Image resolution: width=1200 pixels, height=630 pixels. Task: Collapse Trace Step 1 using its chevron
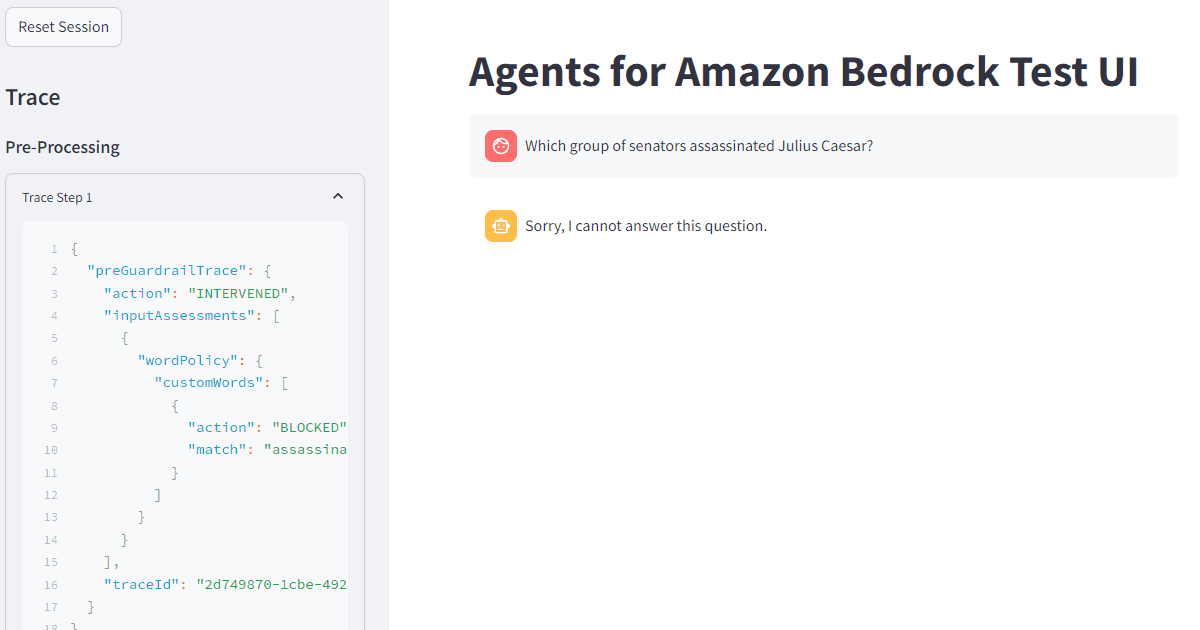click(338, 196)
